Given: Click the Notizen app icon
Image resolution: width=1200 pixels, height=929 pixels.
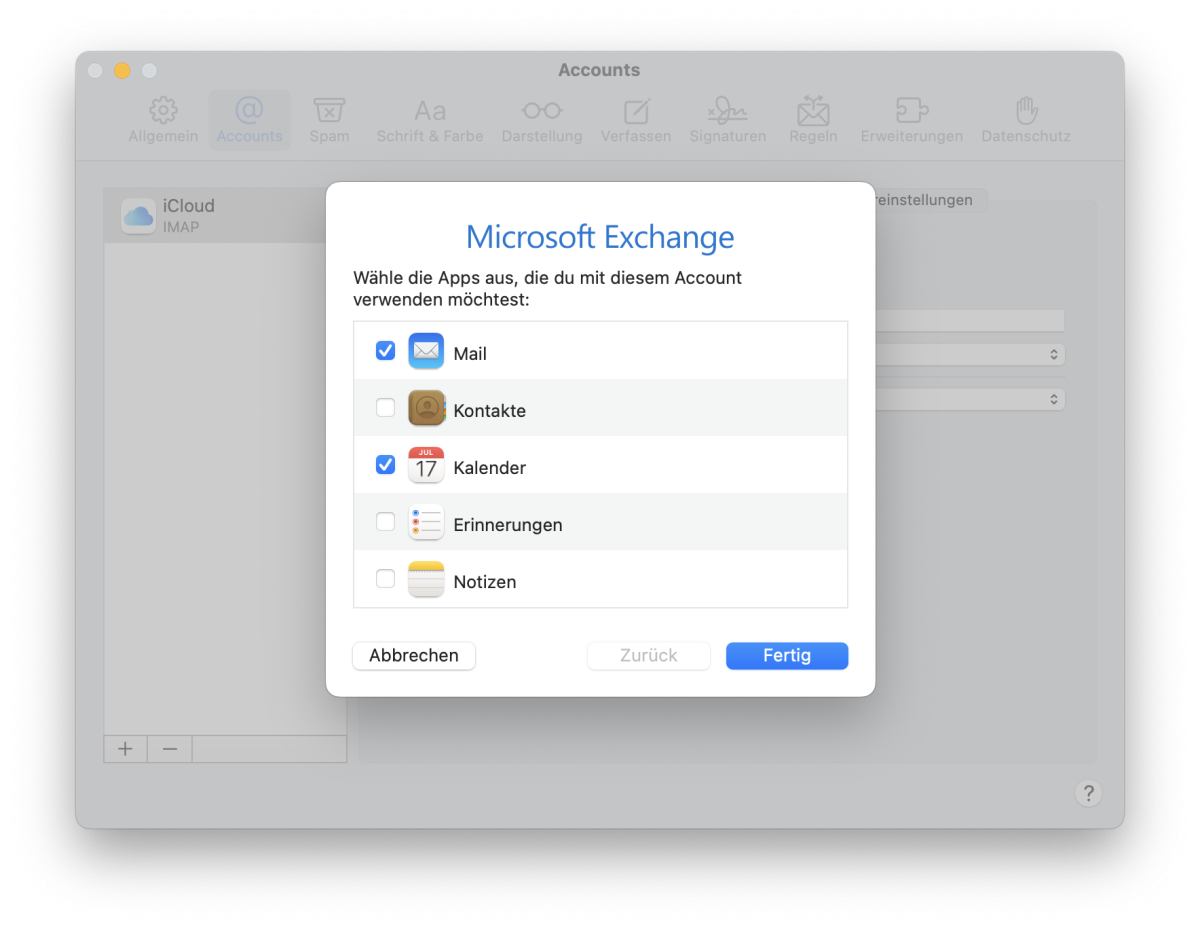Looking at the screenshot, I should coord(426,579).
